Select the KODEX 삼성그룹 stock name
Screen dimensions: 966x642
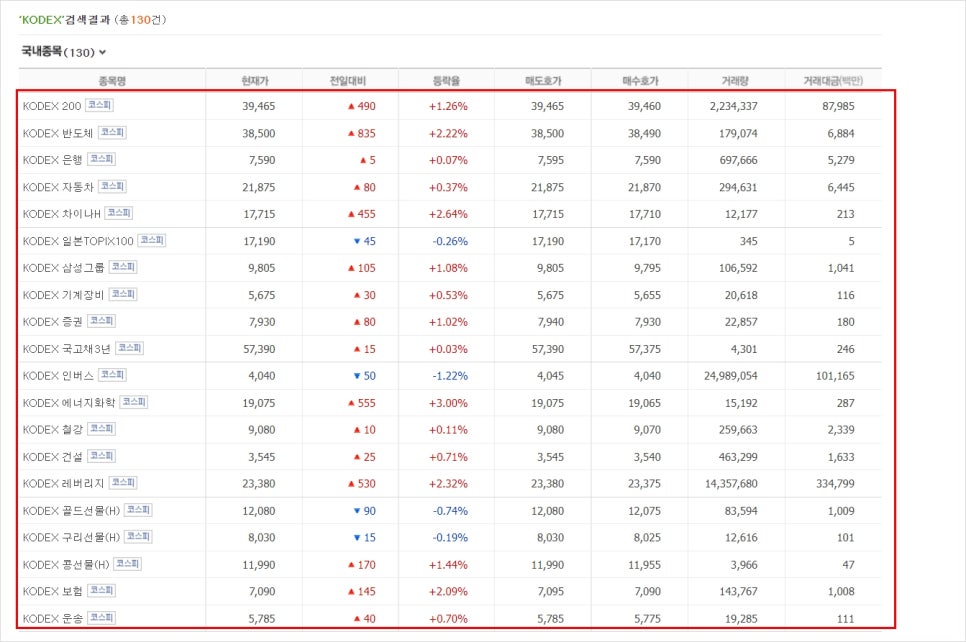pos(63,268)
